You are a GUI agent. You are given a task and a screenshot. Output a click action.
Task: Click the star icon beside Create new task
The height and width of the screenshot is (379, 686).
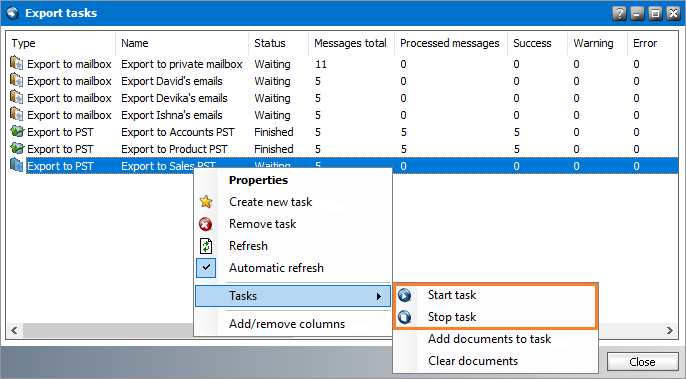click(x=206, y=202)
